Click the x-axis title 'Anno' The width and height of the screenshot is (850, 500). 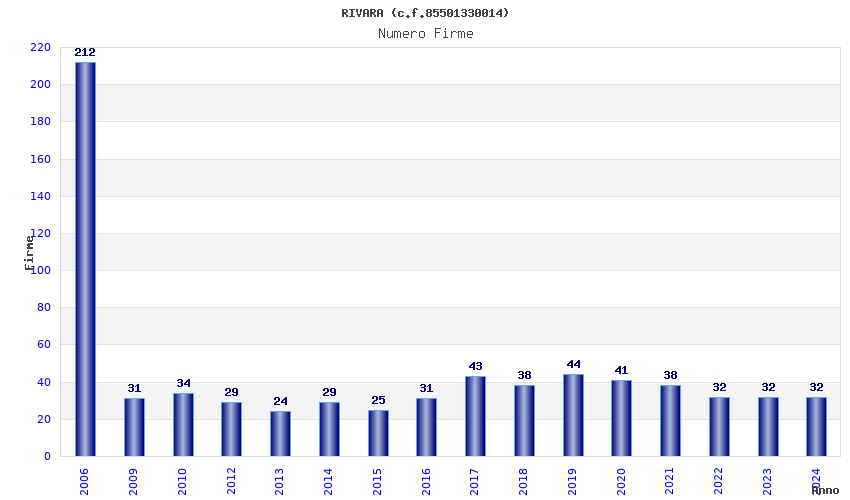tap(825, 490)
